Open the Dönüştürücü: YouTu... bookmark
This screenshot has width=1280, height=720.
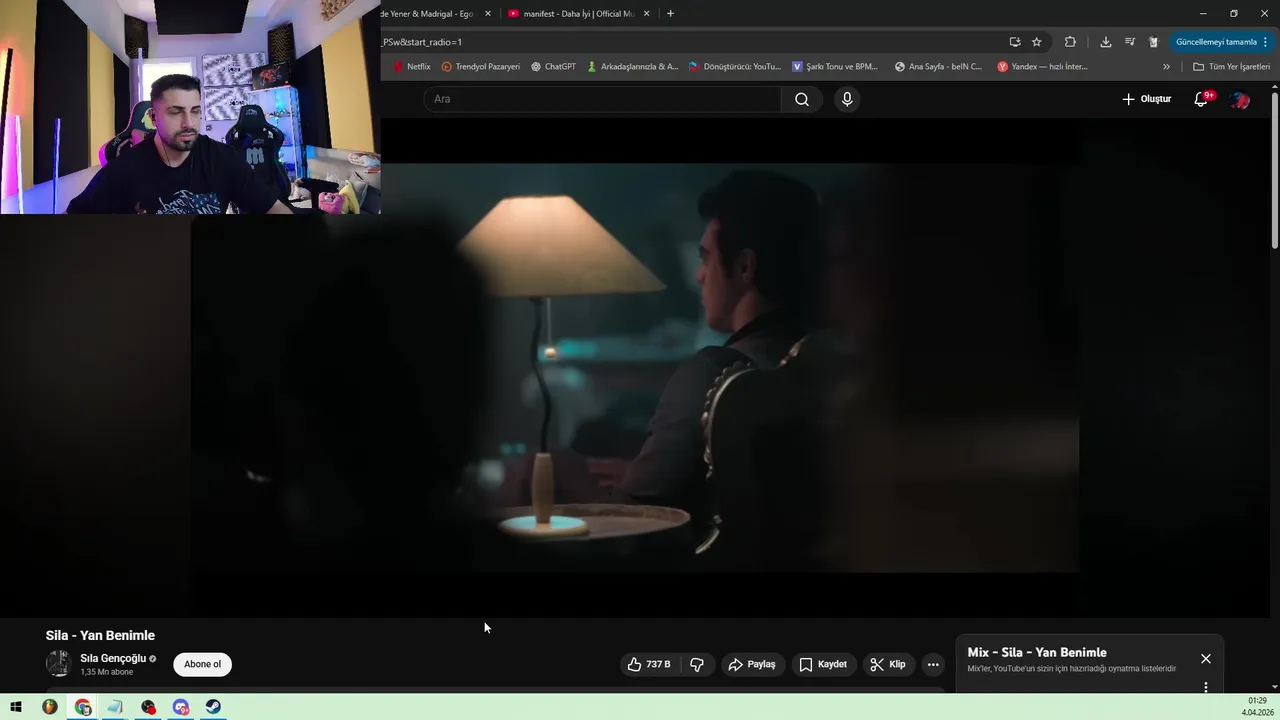tap(735, 67)
